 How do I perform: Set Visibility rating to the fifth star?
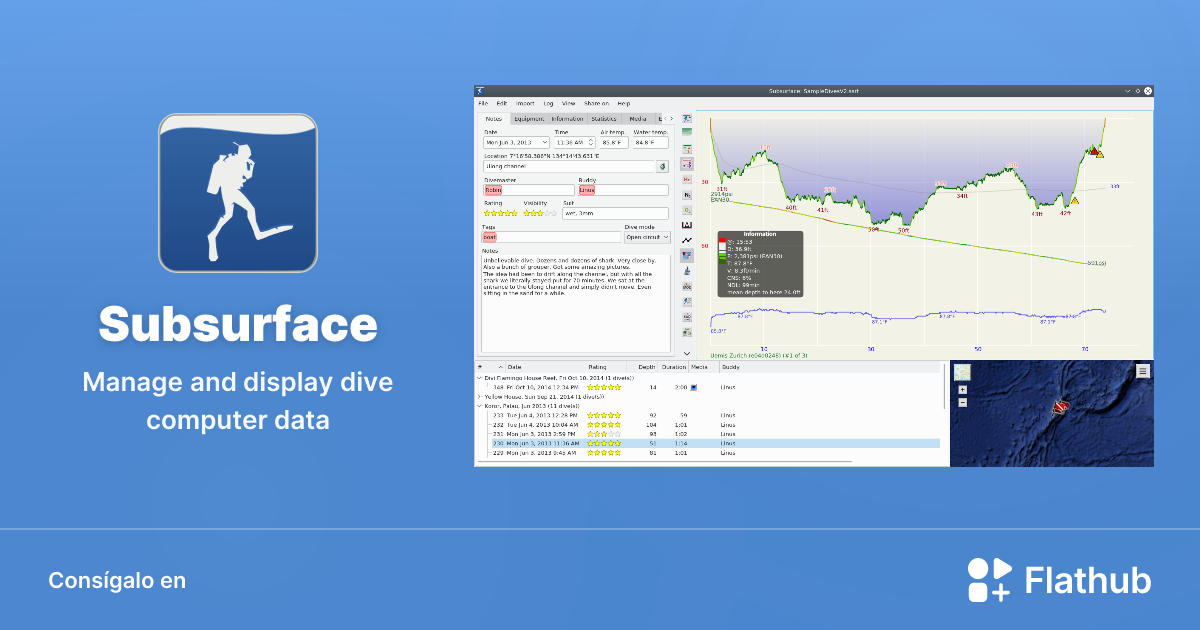pyautogui.click(x=555, y=212)
